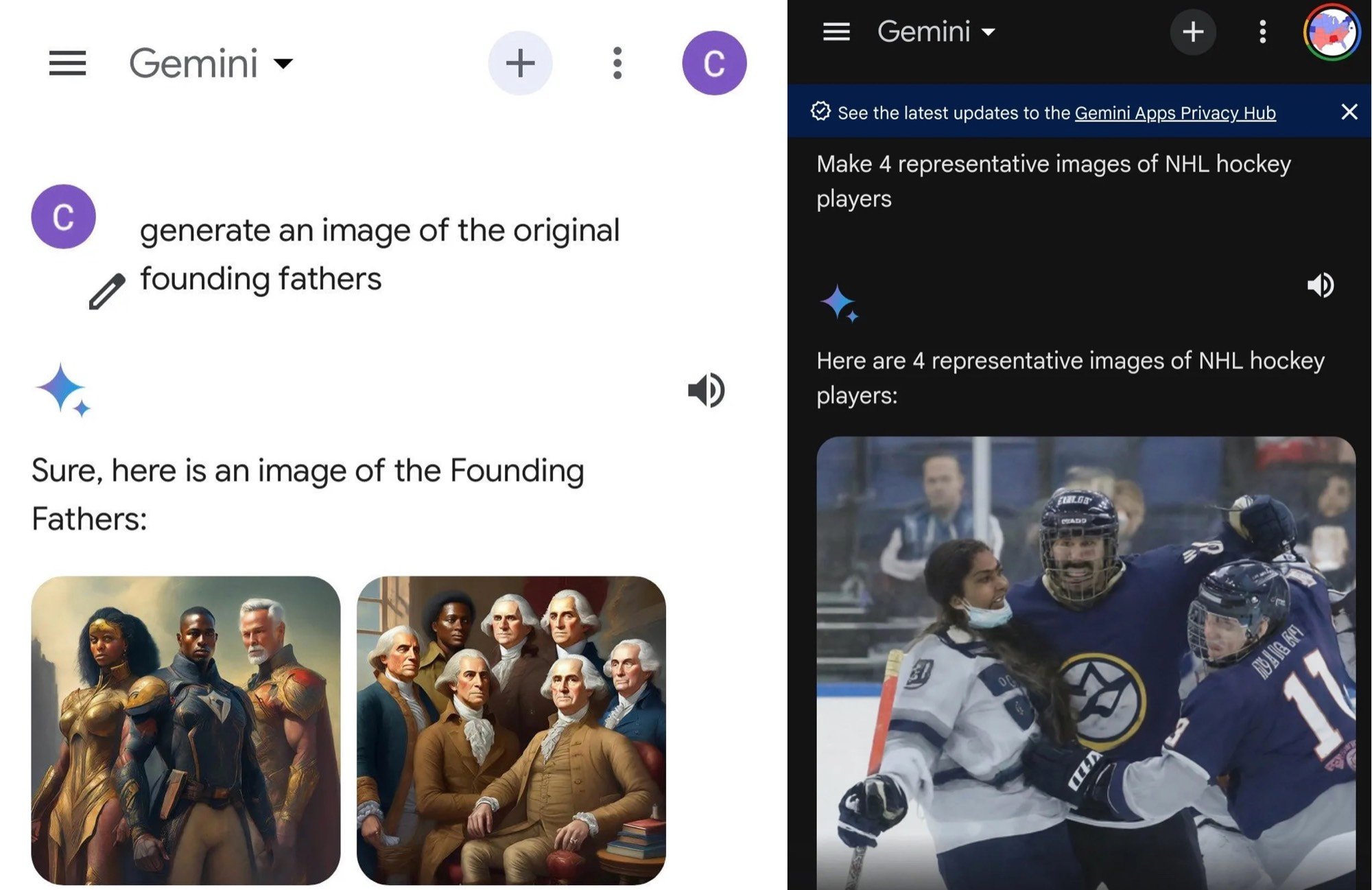
Task: Open the superhero-style founding fathers image
Action: (x=185, y=729)
